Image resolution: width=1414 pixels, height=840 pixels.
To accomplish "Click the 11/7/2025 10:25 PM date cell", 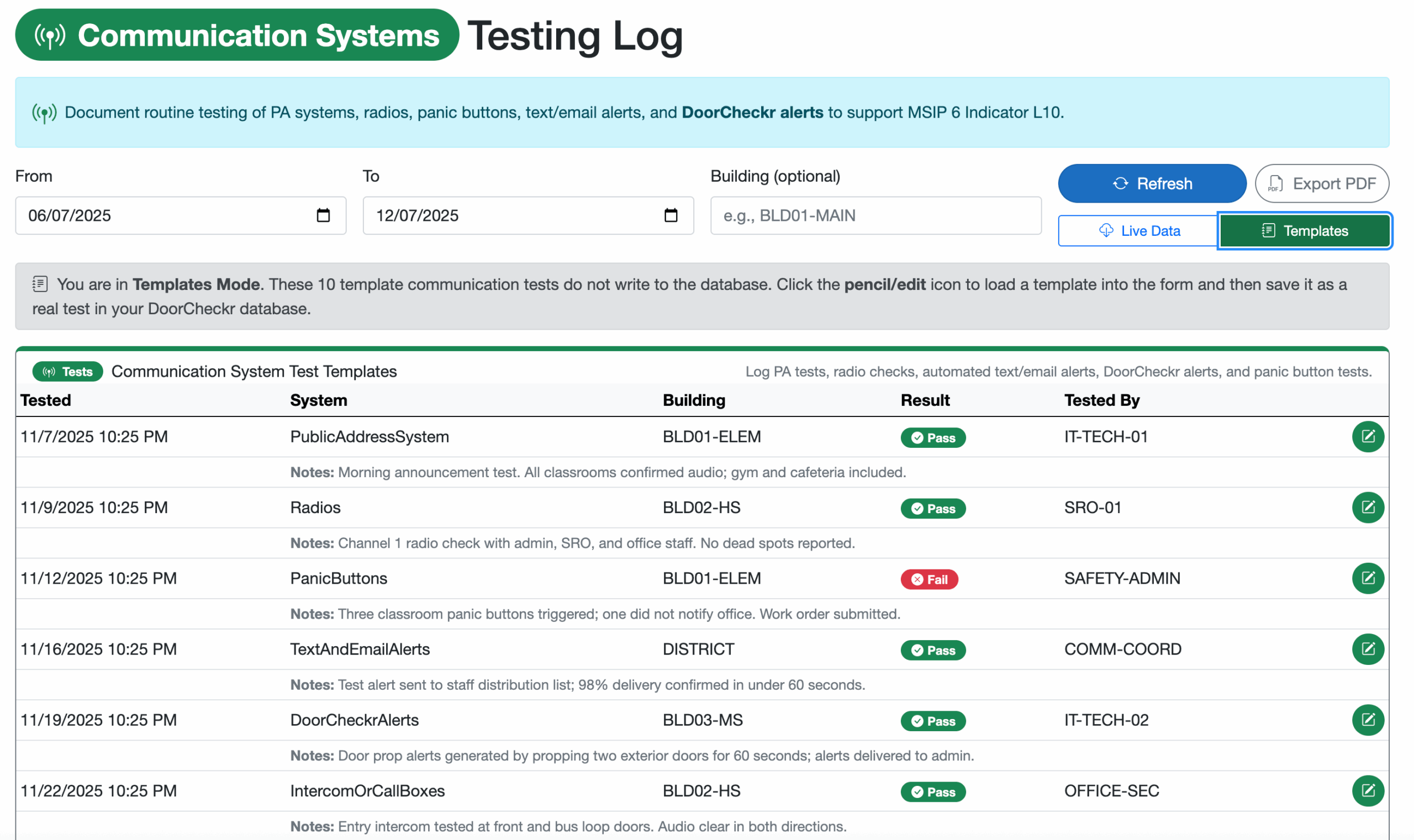I will pyautogui.click(x=94, y=436).
